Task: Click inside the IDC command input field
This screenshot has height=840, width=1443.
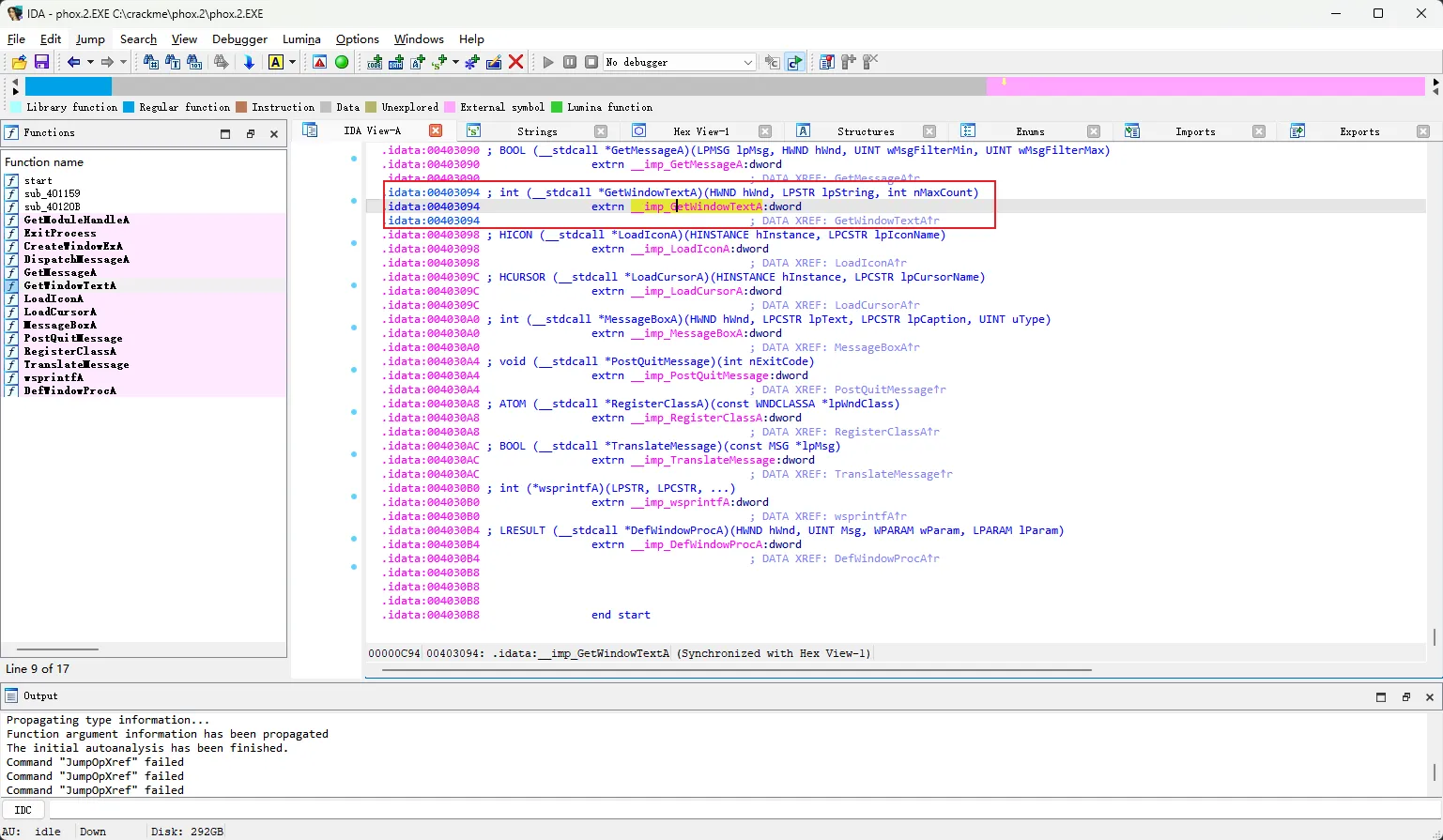Action: [x=744, y=809]
